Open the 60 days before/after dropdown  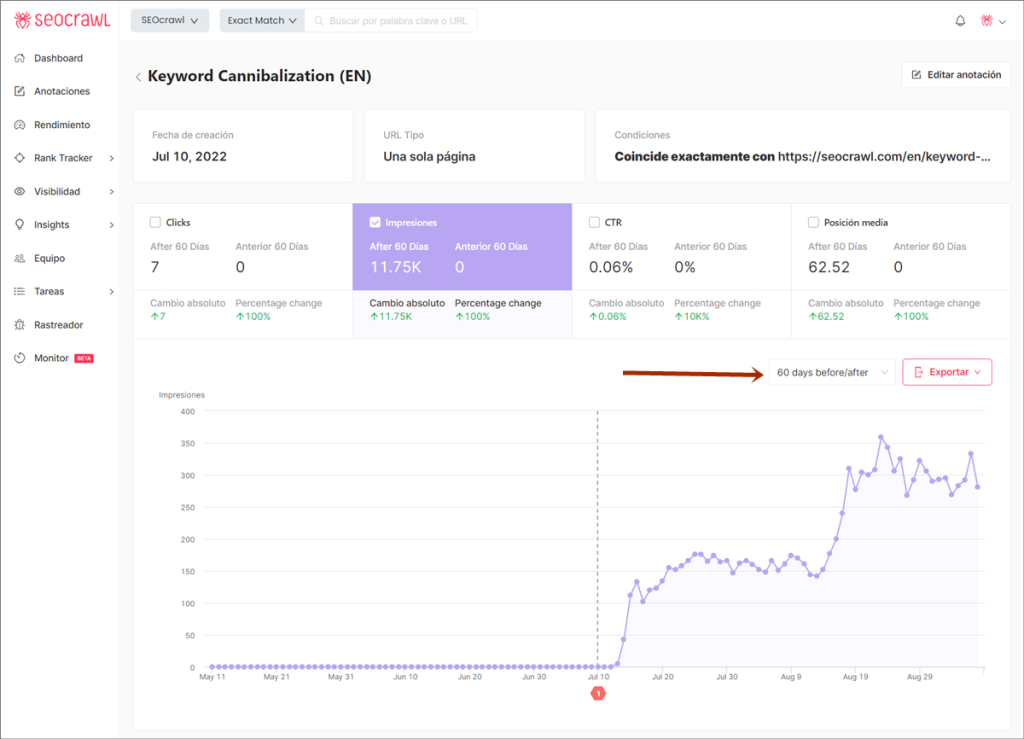pos(832,371)
